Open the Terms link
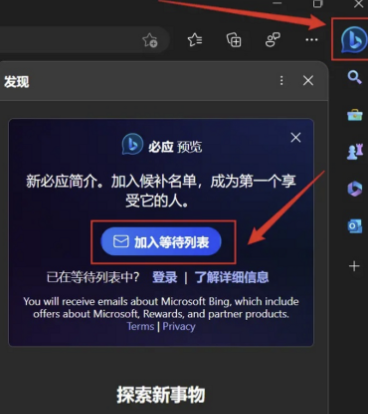 pyautogui.click(x=140, y=326)
